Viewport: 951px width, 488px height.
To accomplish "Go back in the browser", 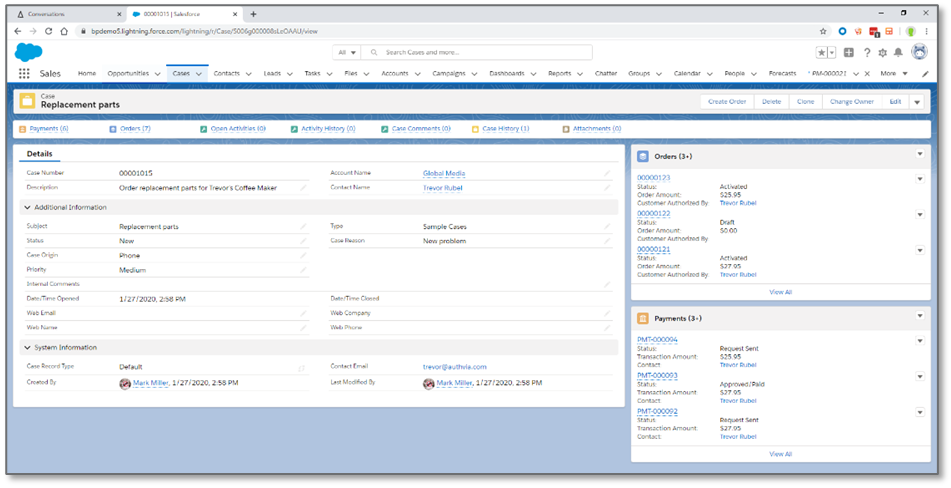I will click(18, 31).
